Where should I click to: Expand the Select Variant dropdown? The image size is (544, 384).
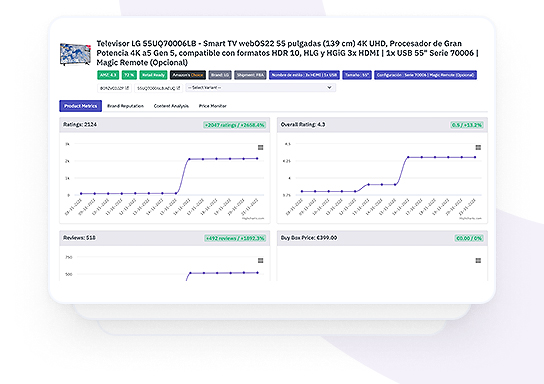261,88
